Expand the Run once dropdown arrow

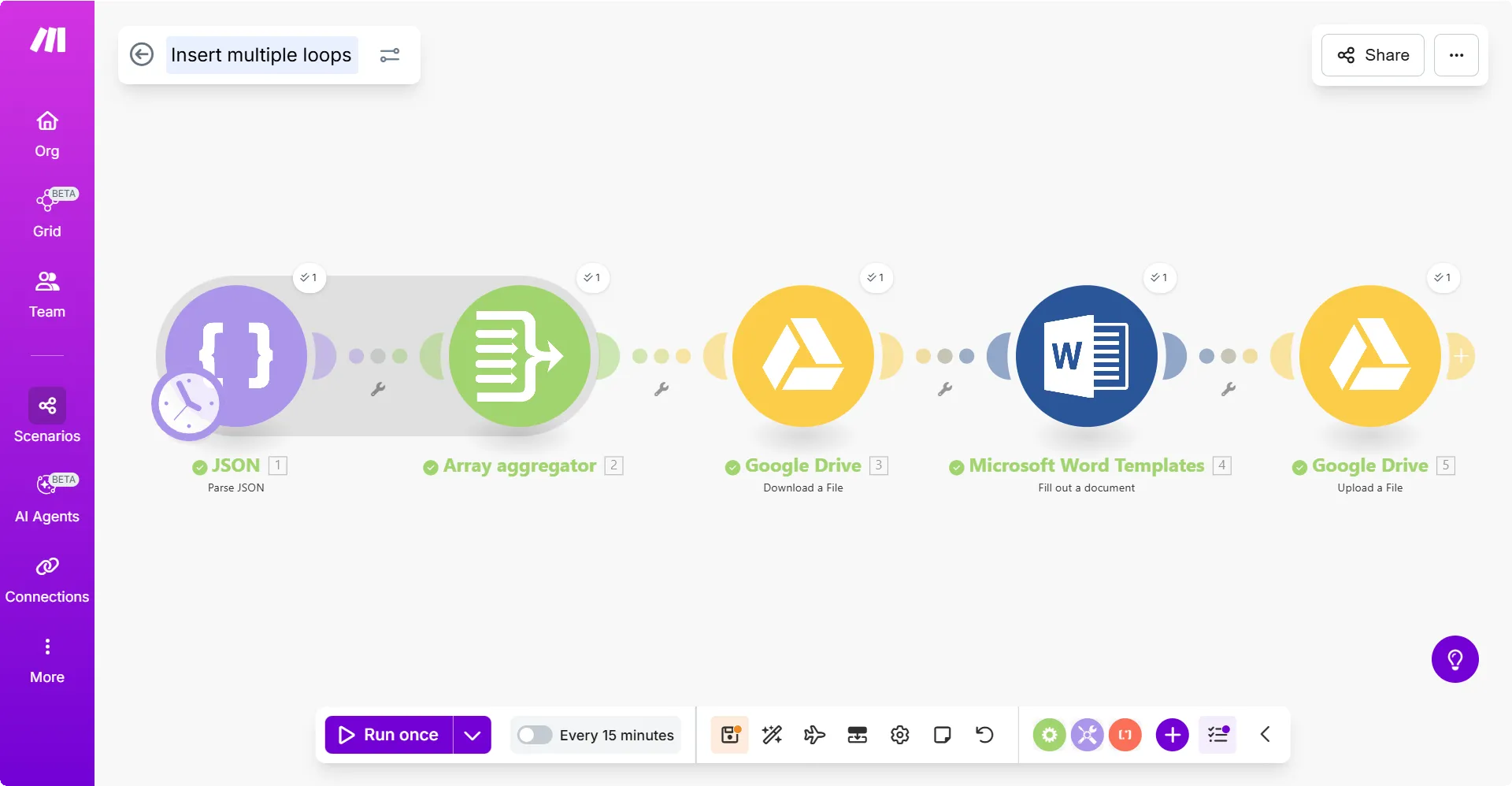[472, 735]
